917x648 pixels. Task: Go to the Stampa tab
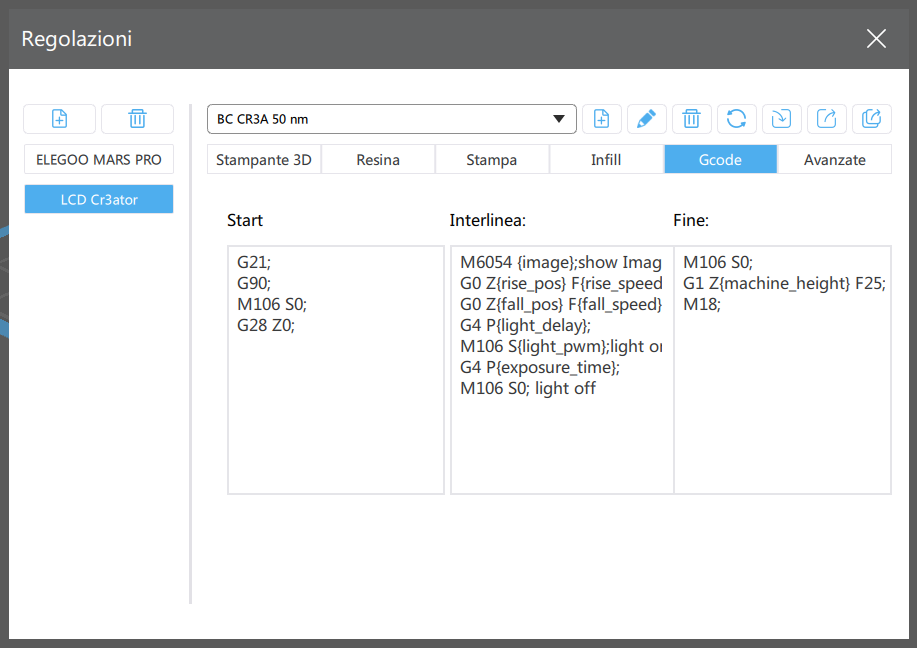coord(492,160)
